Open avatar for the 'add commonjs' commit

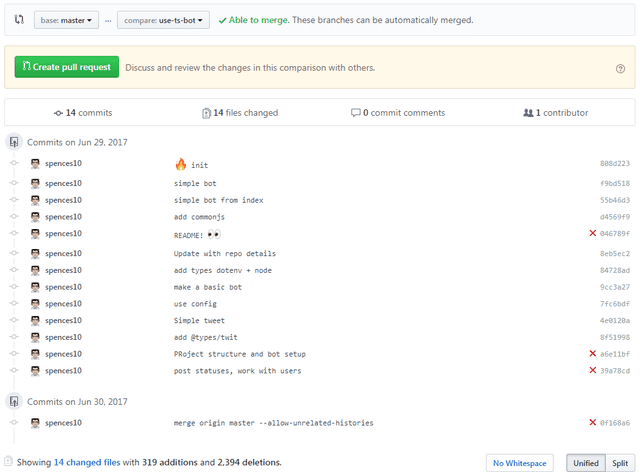pos(36,217)
